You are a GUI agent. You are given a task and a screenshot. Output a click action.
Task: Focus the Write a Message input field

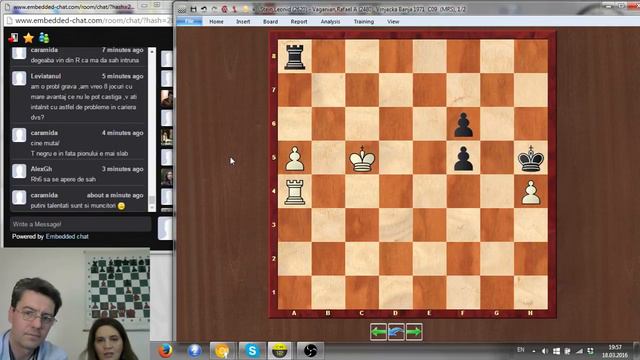(80, 224)
